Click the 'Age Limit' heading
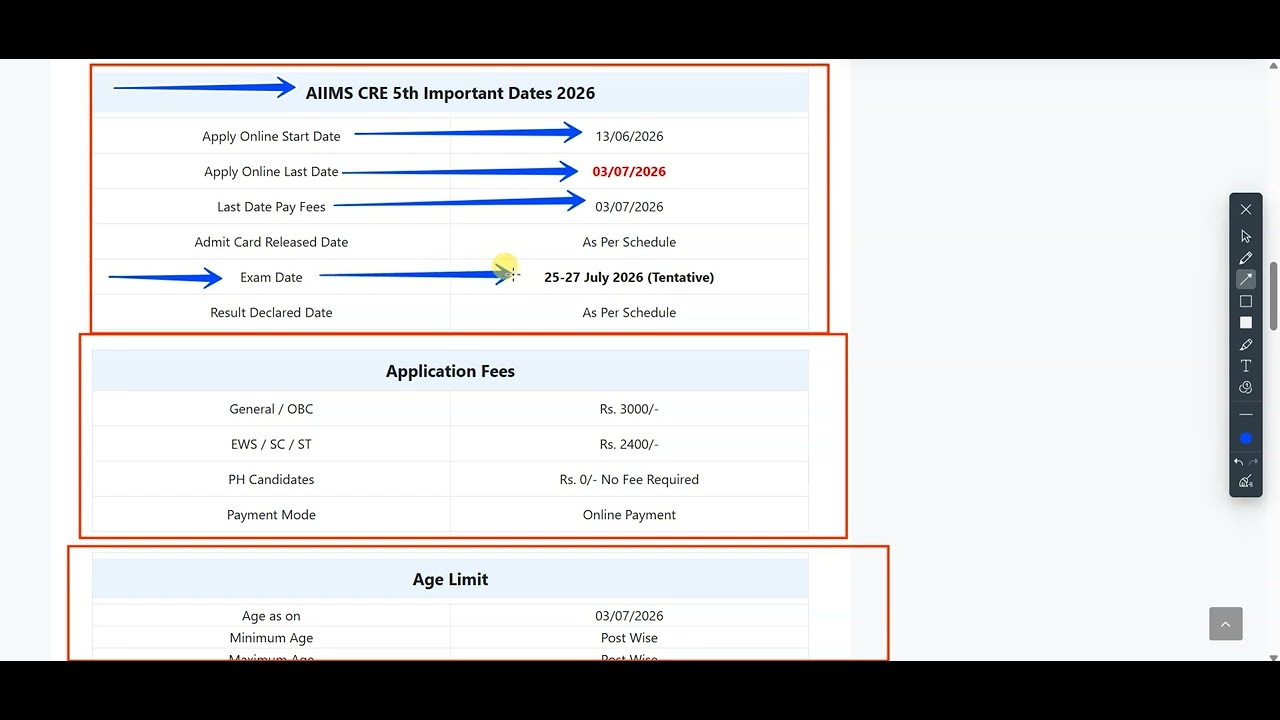 pyautogui.click(x=450, y=579)
